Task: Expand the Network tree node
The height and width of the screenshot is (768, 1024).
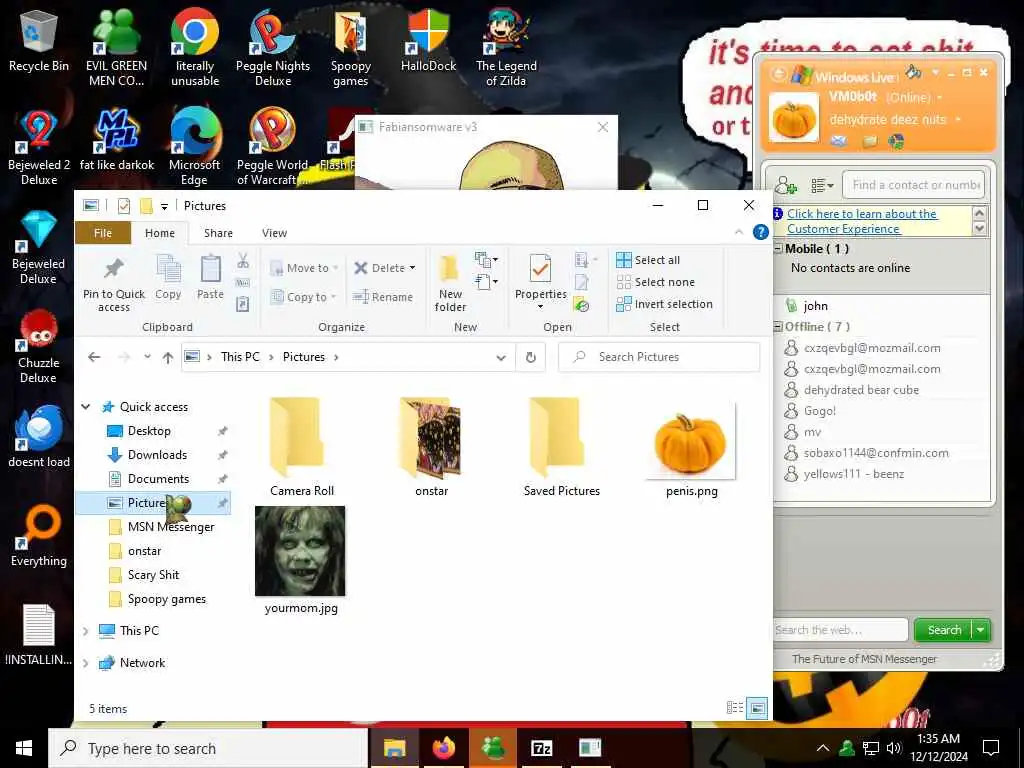Action: [x=86, y=663]
